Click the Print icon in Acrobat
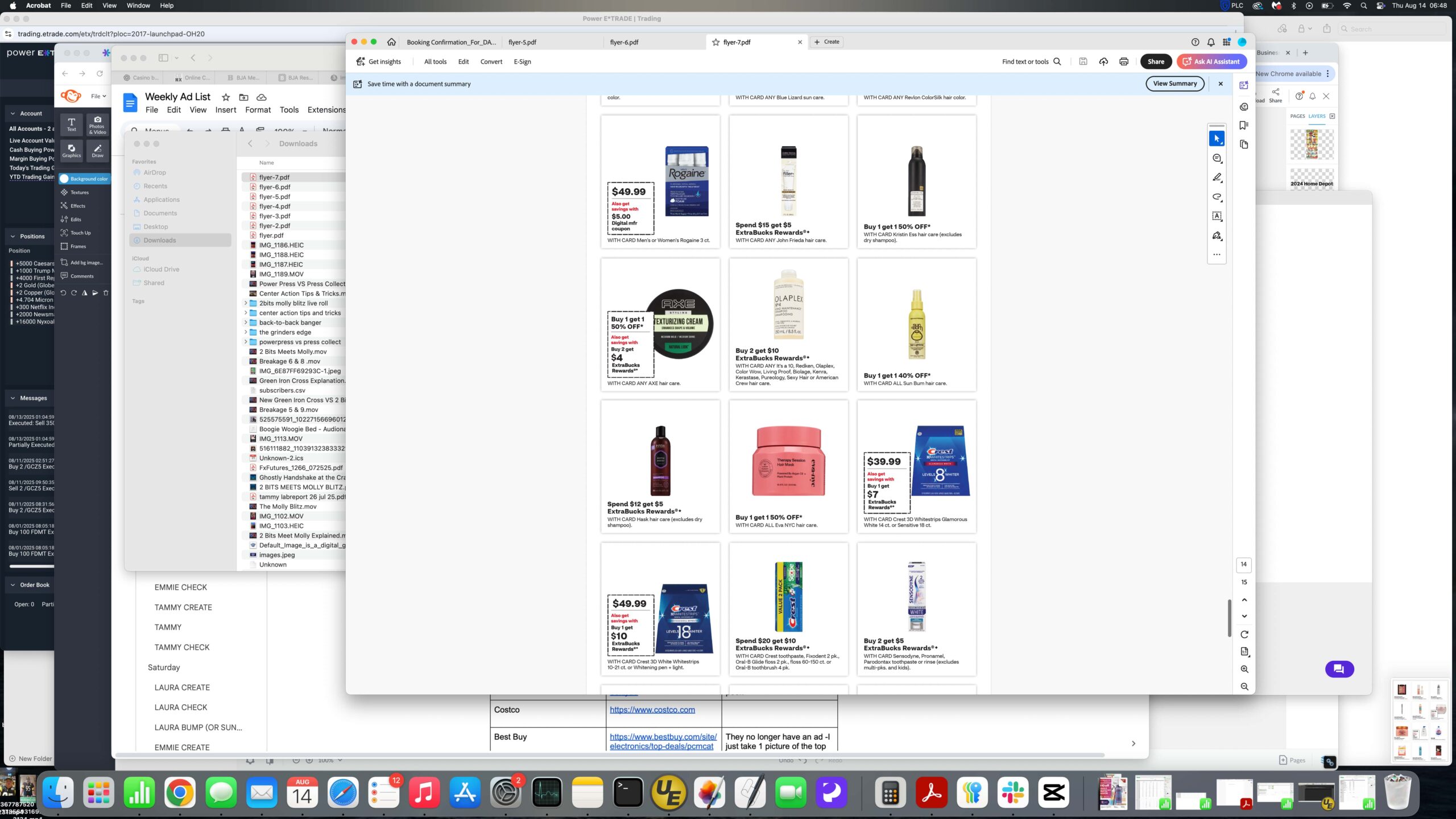This screenshot has width=1456, height=819. tap(1124, 61)
